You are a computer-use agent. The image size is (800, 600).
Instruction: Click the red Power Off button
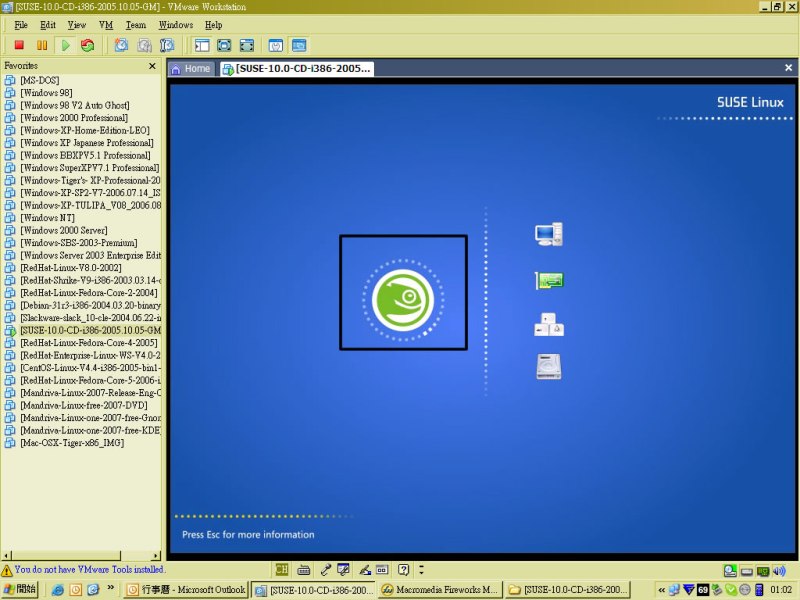[x=19, y=45]
